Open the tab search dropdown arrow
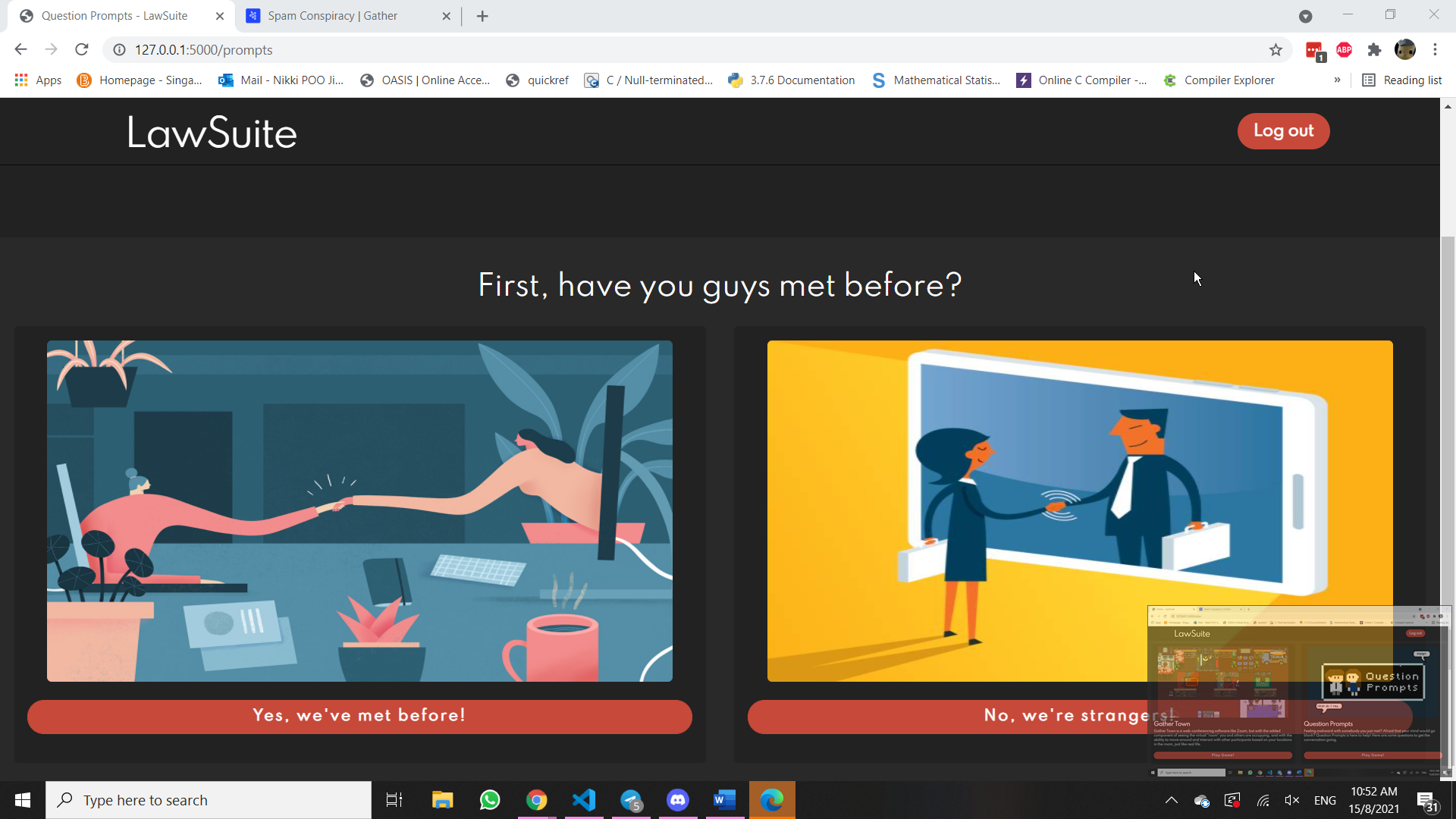Viewport: 1456px width, 819px height. pyautogui.click(x=1305, y=16)
